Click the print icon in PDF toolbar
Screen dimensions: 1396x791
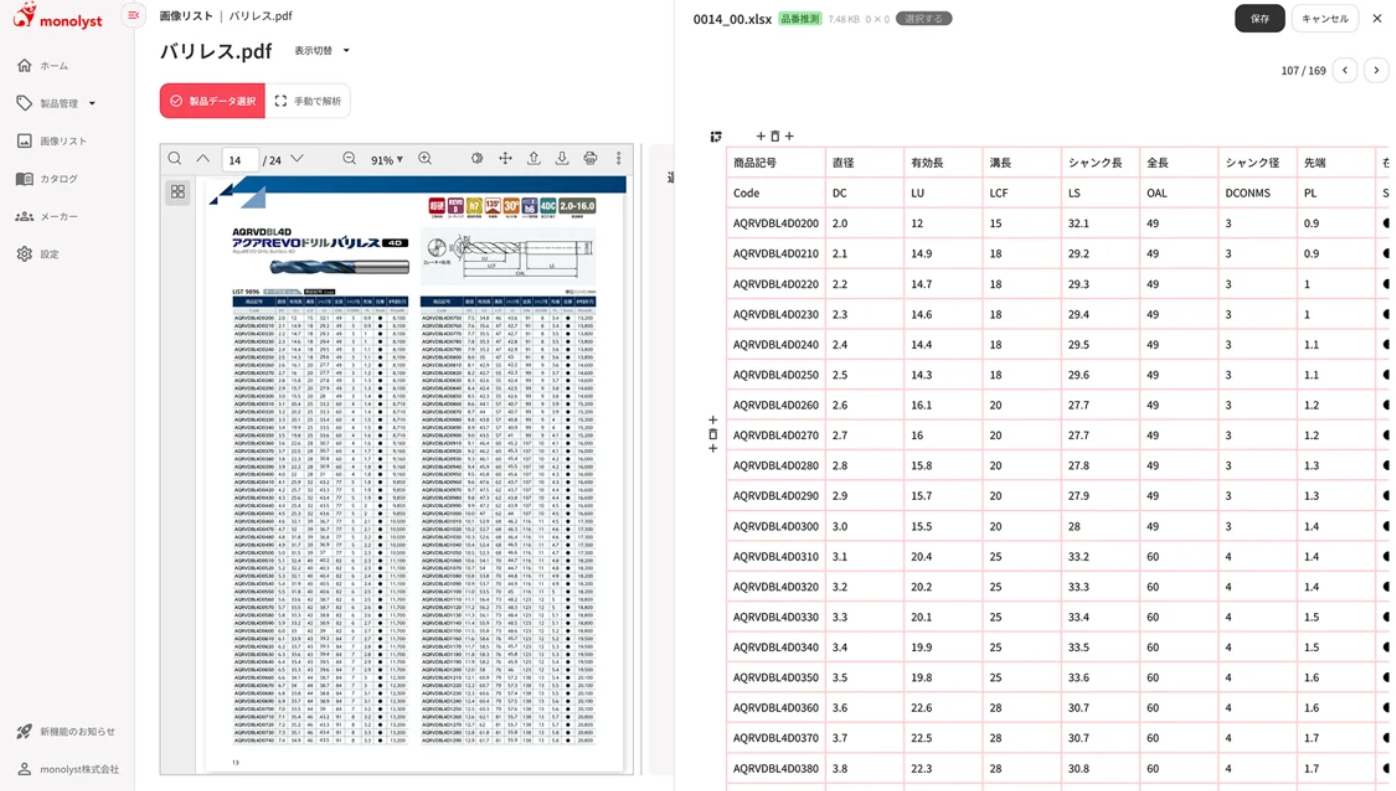coord(590,159)
